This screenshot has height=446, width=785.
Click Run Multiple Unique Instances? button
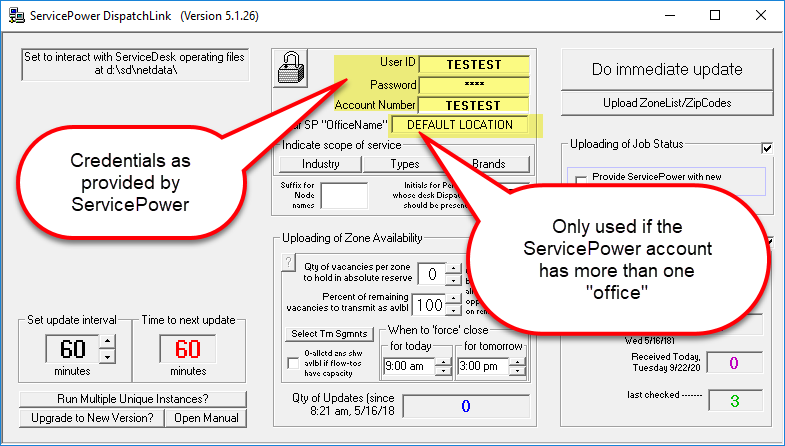pos(133,399)
